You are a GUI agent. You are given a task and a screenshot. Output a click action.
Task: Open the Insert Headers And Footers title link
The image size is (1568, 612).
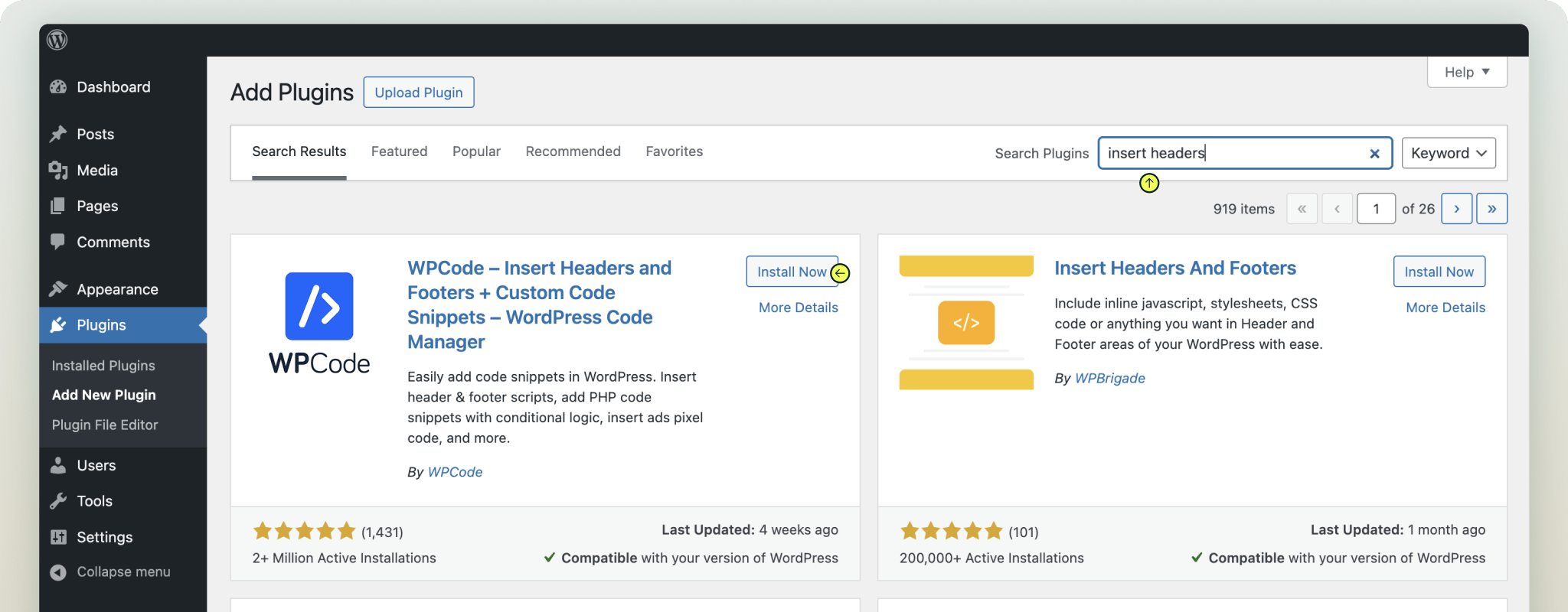1175,268
